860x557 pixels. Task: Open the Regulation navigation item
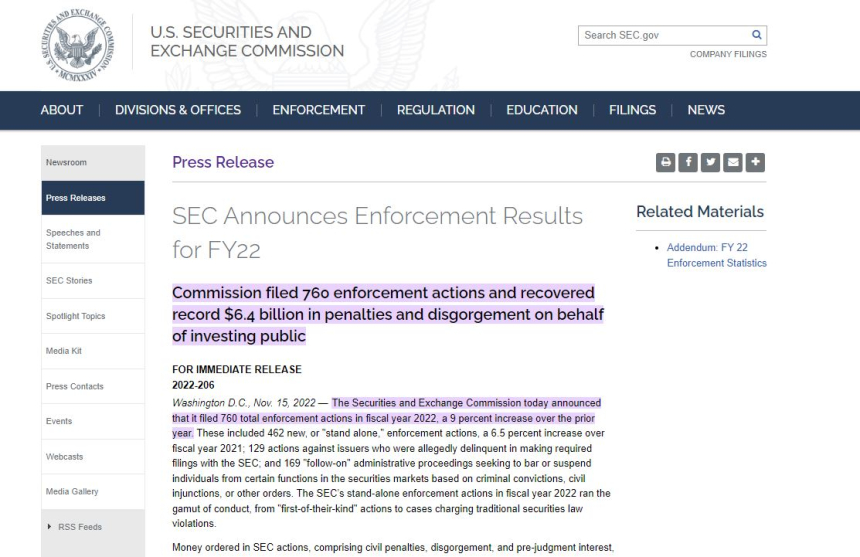coord(435,110)
